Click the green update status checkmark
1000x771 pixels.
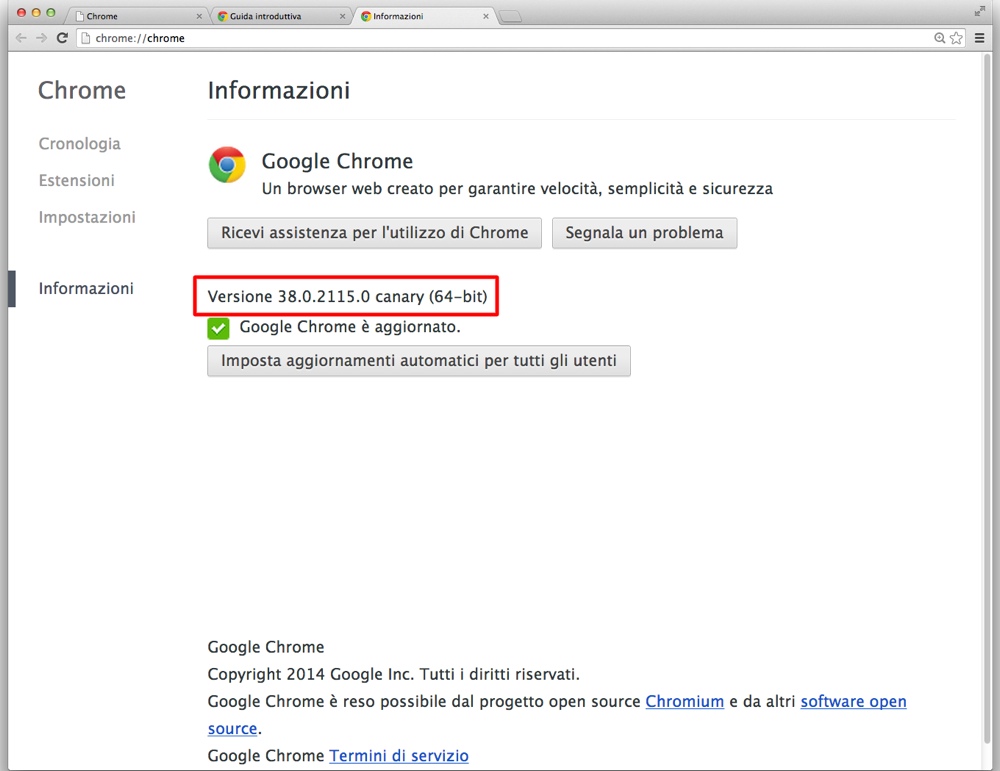218,328
